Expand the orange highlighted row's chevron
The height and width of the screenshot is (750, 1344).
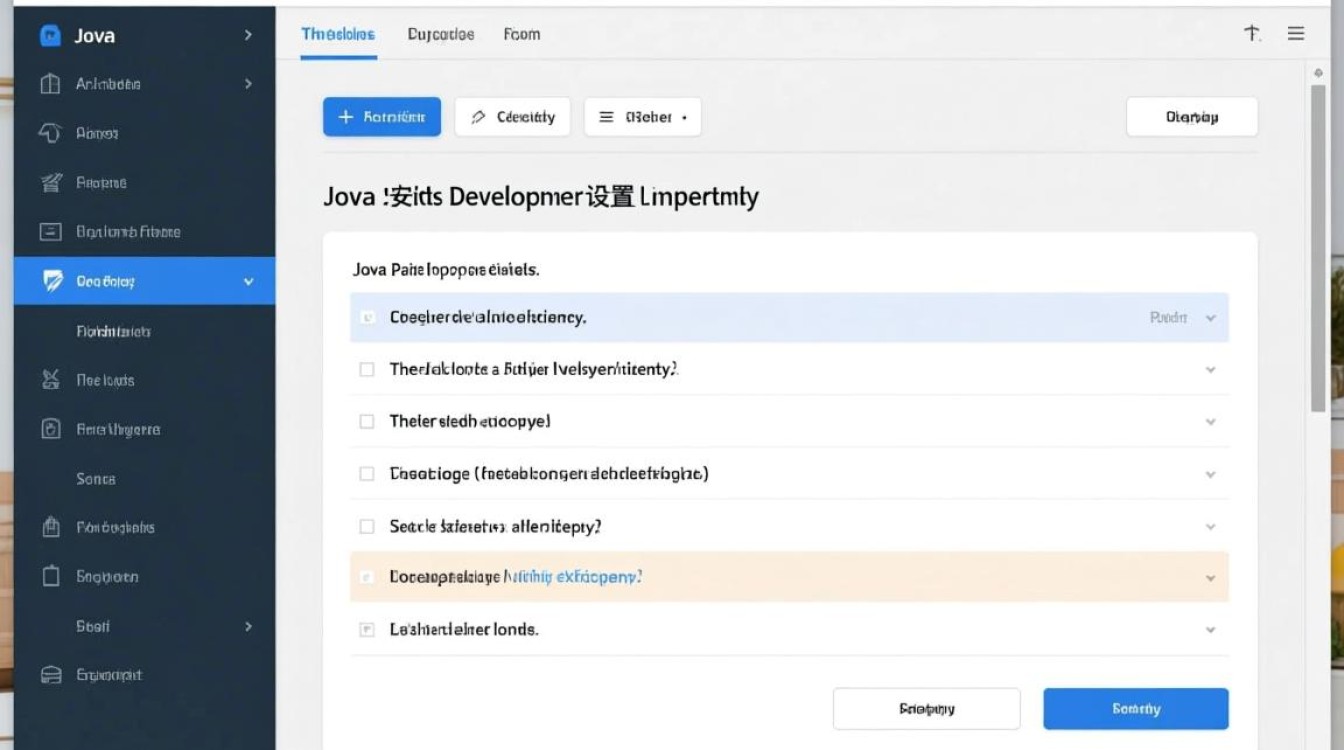point(1210,578)
